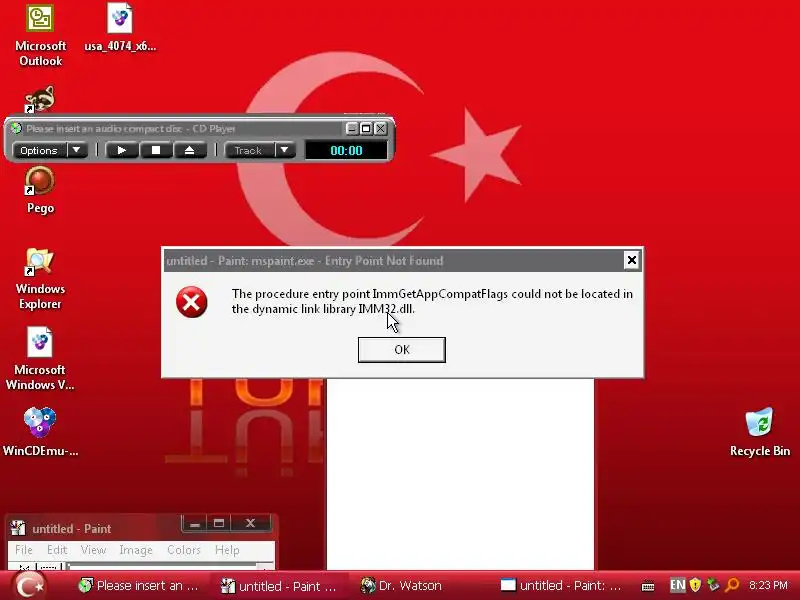The width and height of the screenshot is (800, 600).
Task: Minimize the CD Player window
Action: click(x=352, y=129)
